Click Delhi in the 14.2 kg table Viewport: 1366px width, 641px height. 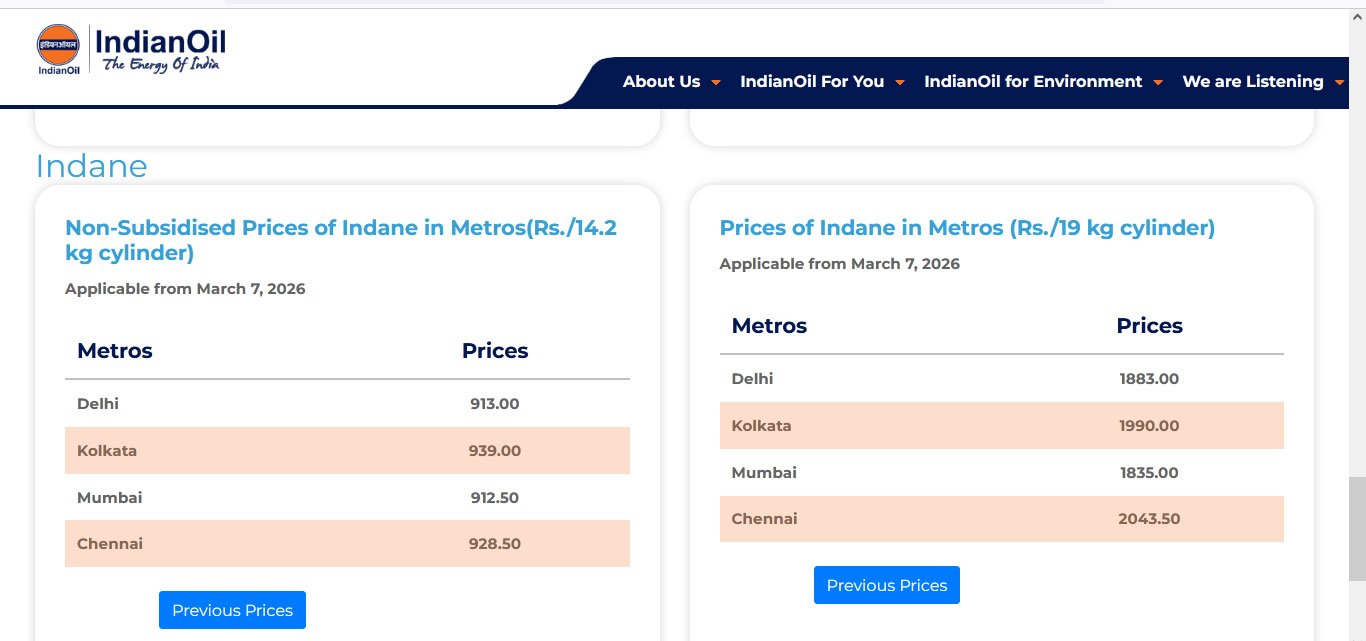[x=98, y=404]
